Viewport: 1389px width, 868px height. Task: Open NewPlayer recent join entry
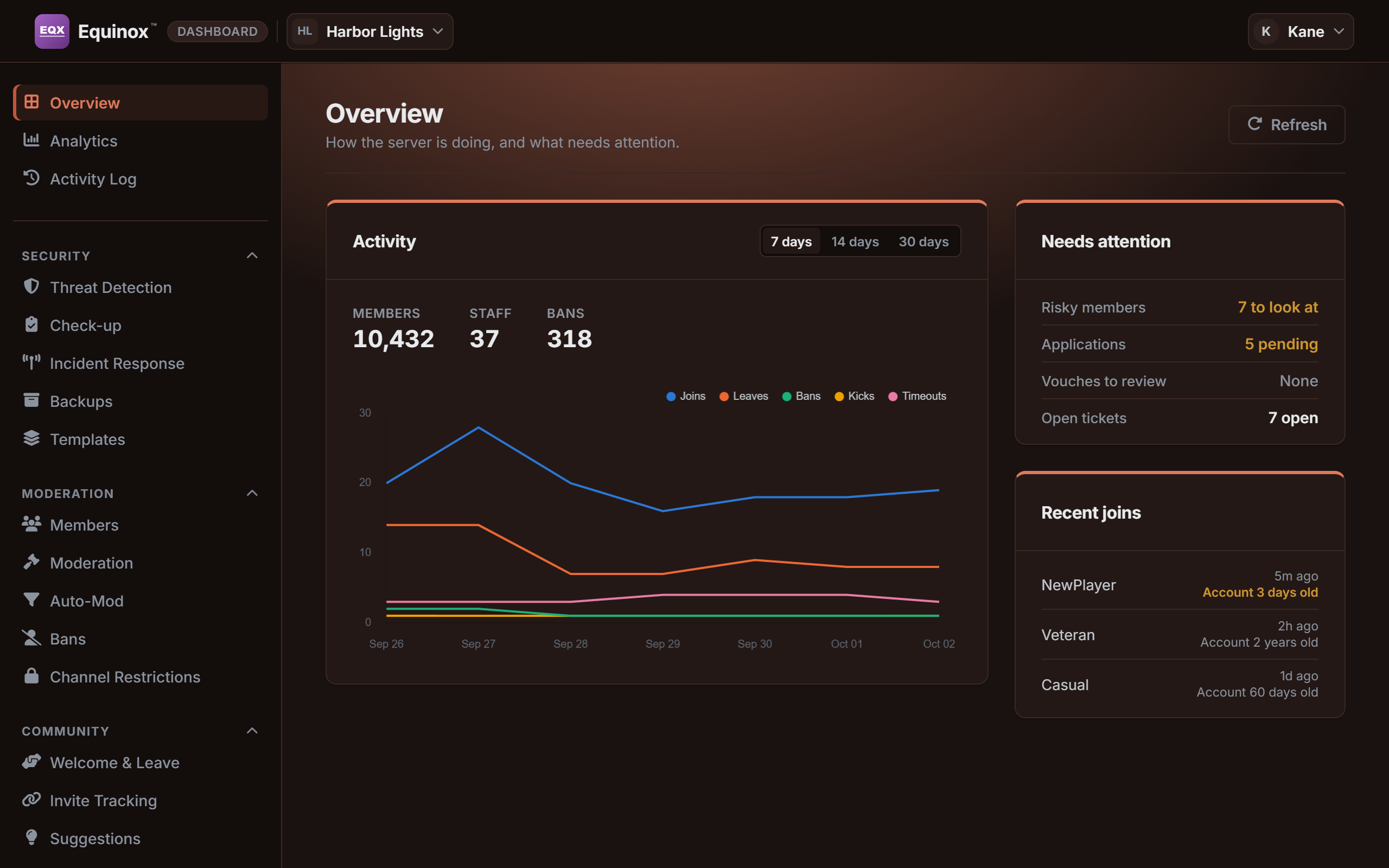pyautogui.click(x=1180, y=584)
